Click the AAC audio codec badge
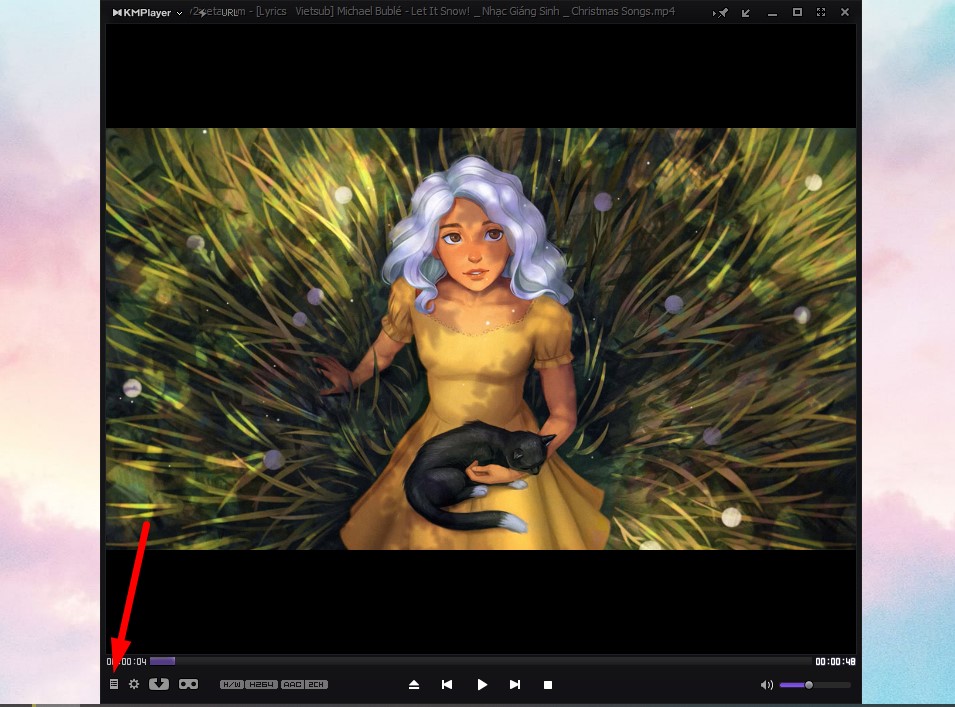Screen dimensions: 955x707 click(x=292, y=684)
